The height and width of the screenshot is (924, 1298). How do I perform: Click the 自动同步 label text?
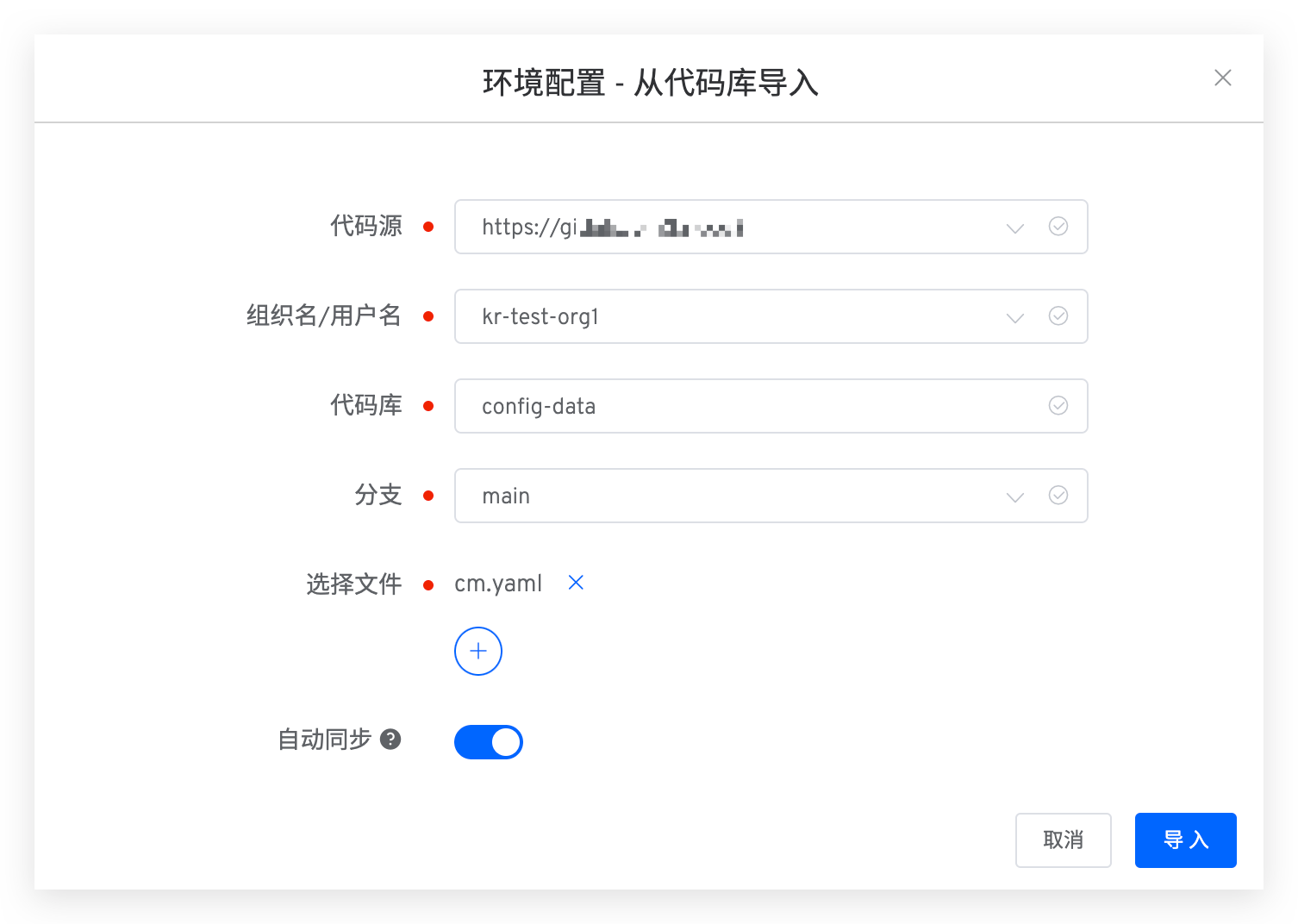[324, 740]
